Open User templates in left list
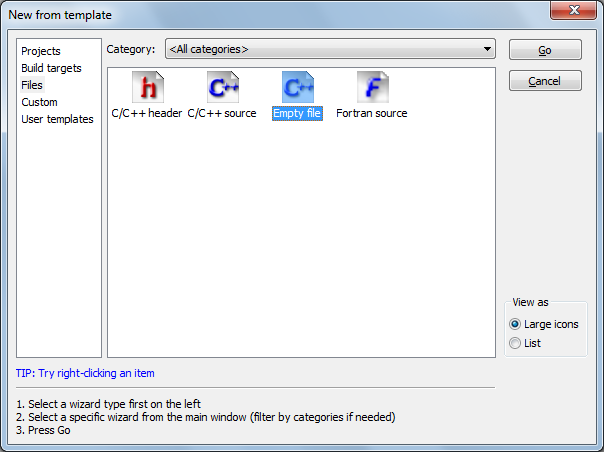Viewport: 604px width, 452px height. coord(57,119)
